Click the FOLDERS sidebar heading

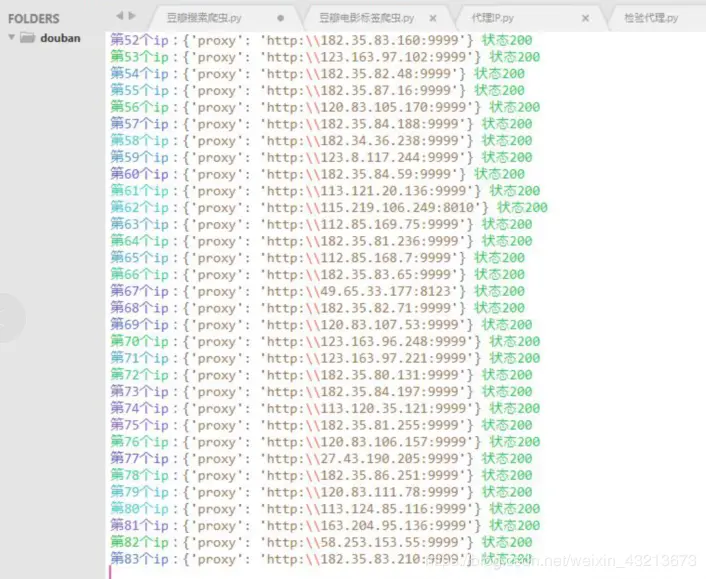coord(34,18)
